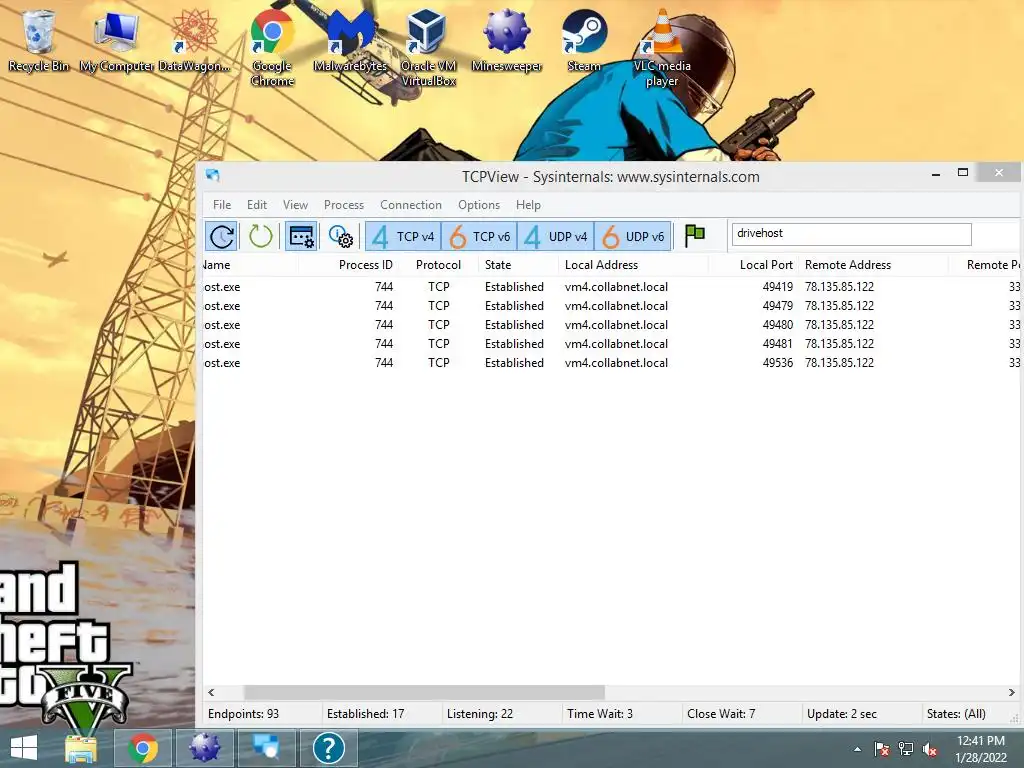Click the TCPView title bar app icon
The height and width of the screenshot is (768, 1024).
click(213, 175)
